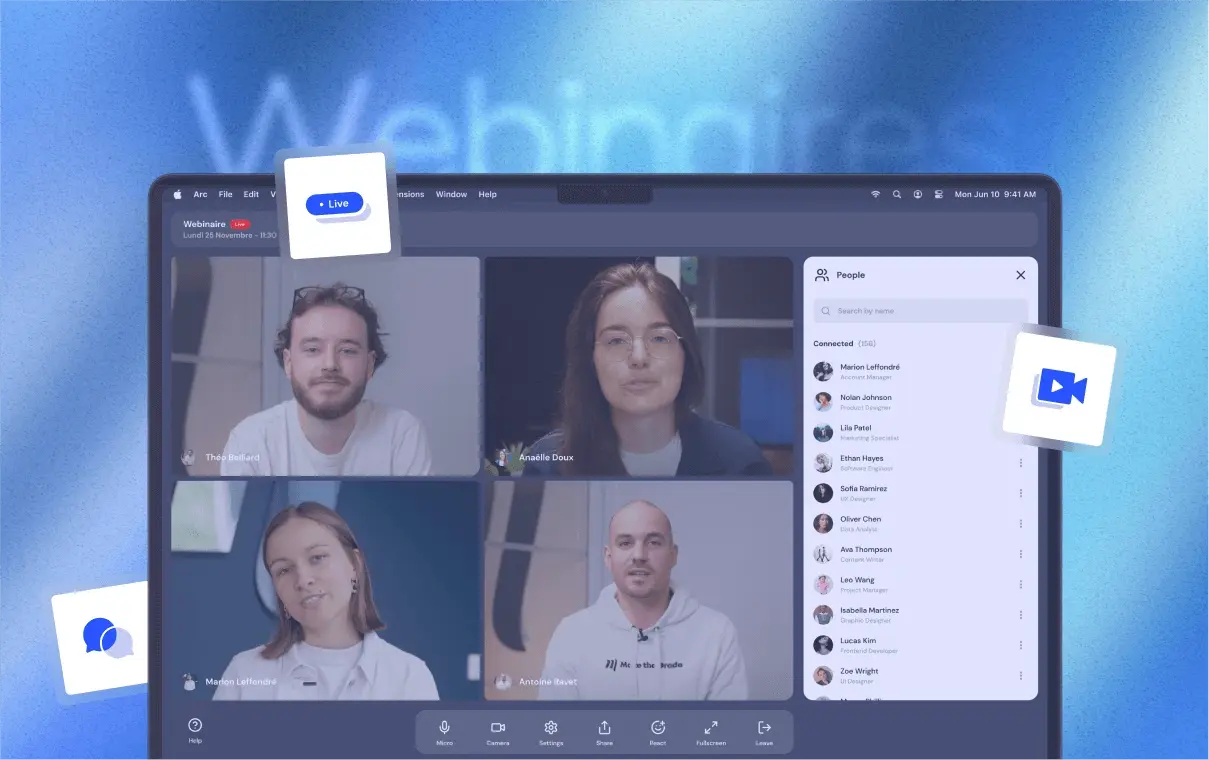Show more options for Isabella Martinez
Screen dimensions: 1209x760
coord(1020,615)
